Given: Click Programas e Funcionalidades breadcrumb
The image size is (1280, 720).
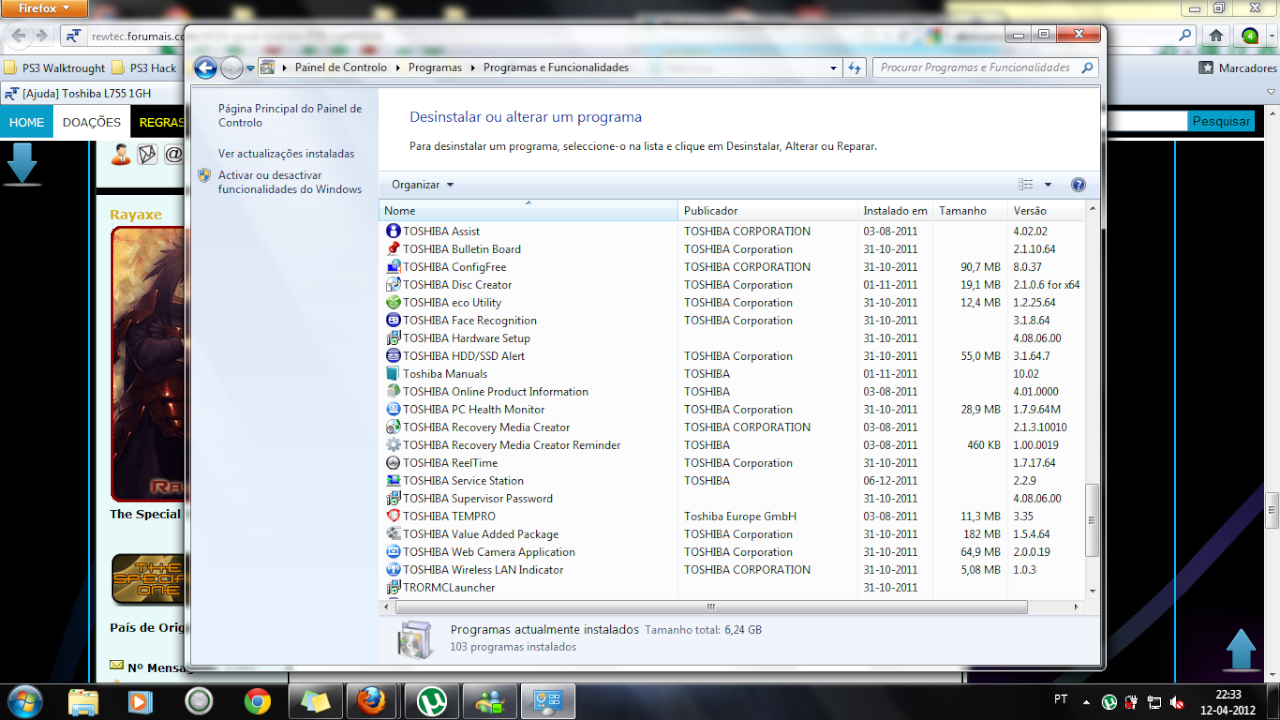Looking at the screenshot, I should (556, 68).
